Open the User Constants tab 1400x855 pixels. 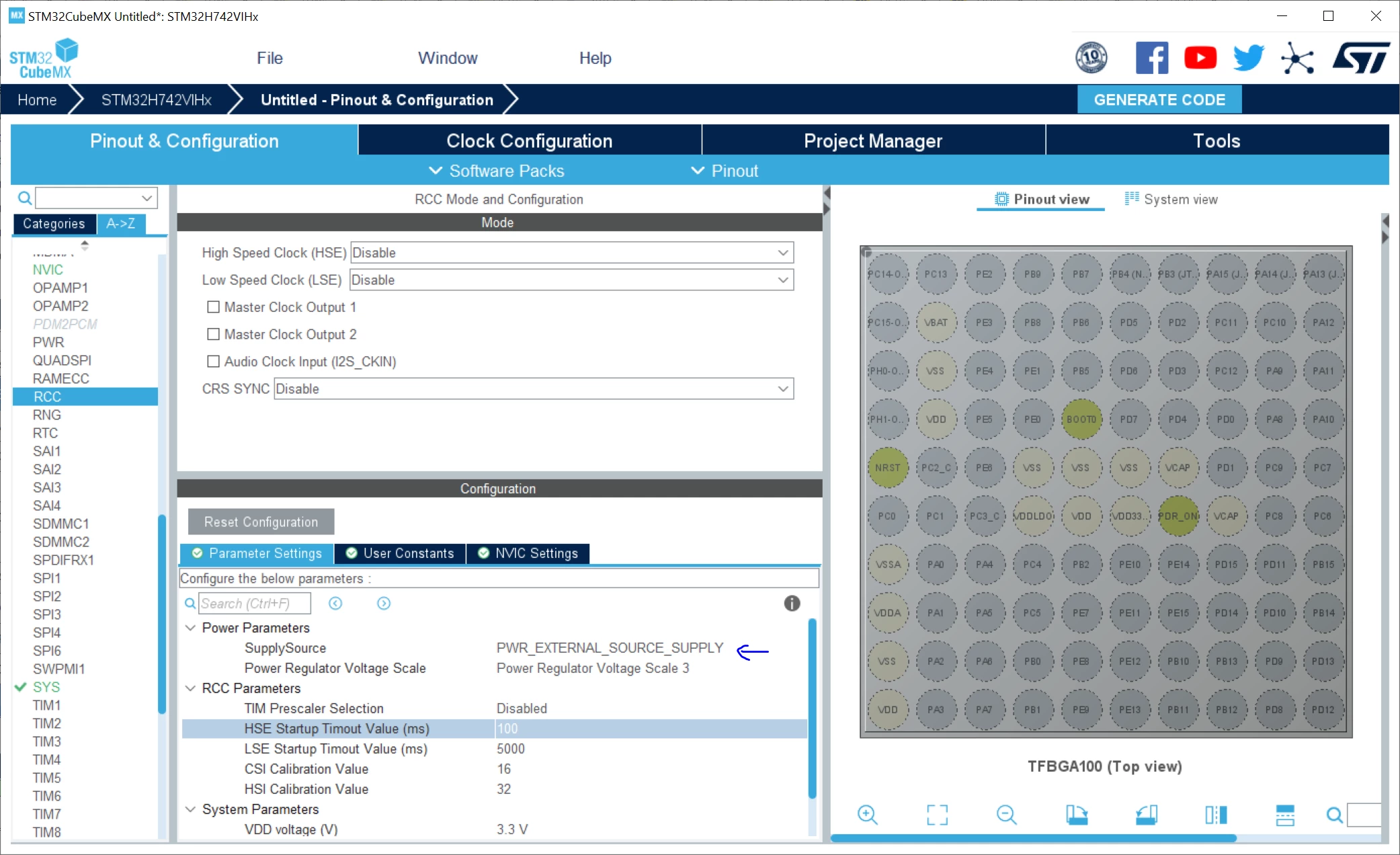[x=401, y=553]
